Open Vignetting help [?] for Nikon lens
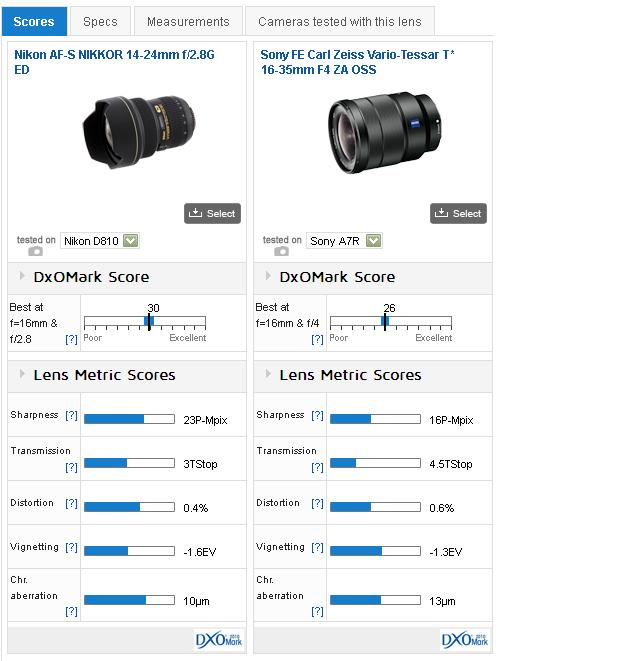 [x=71, y=547]
